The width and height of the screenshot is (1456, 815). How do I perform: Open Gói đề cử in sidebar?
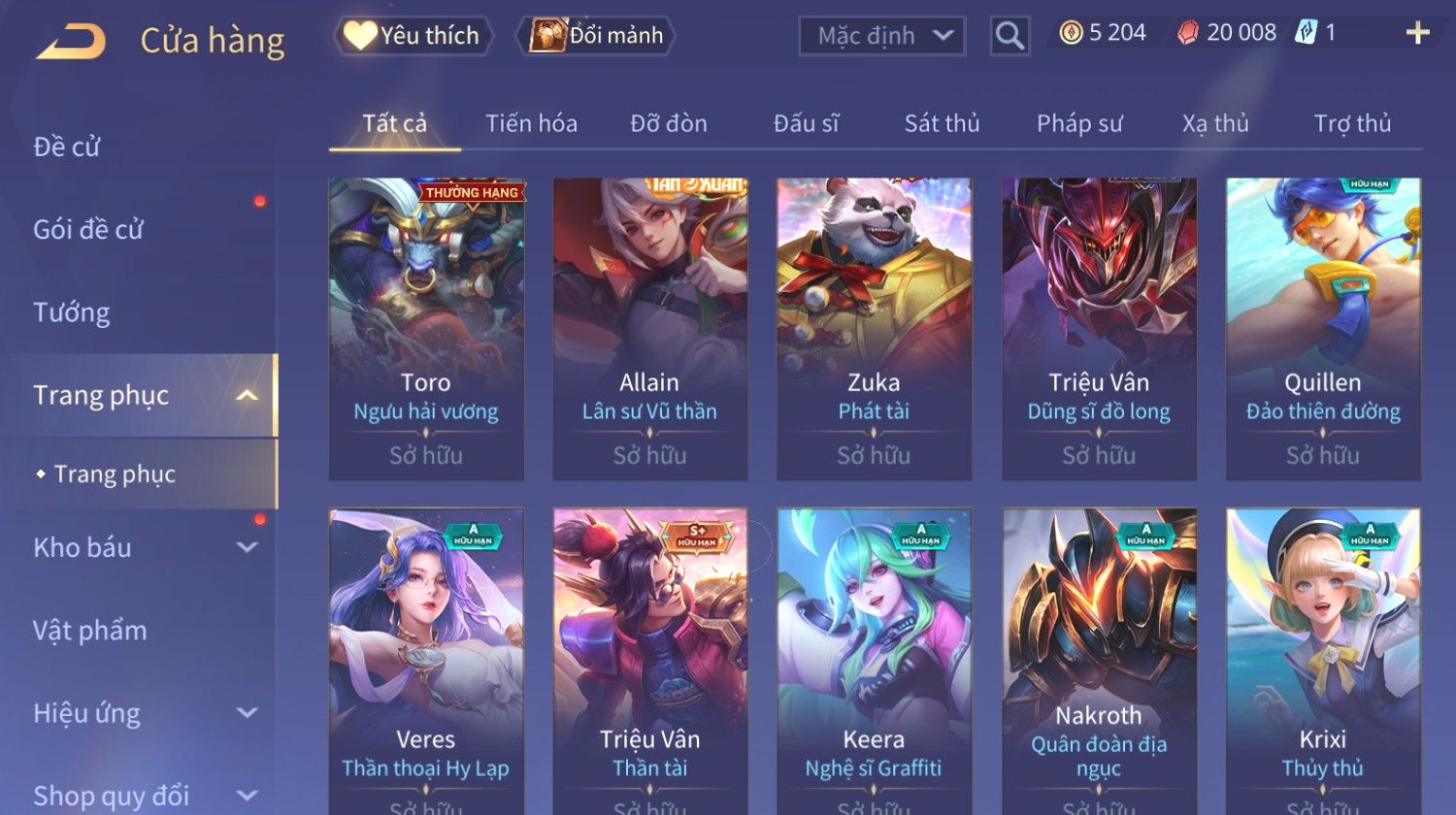point(88,229)
